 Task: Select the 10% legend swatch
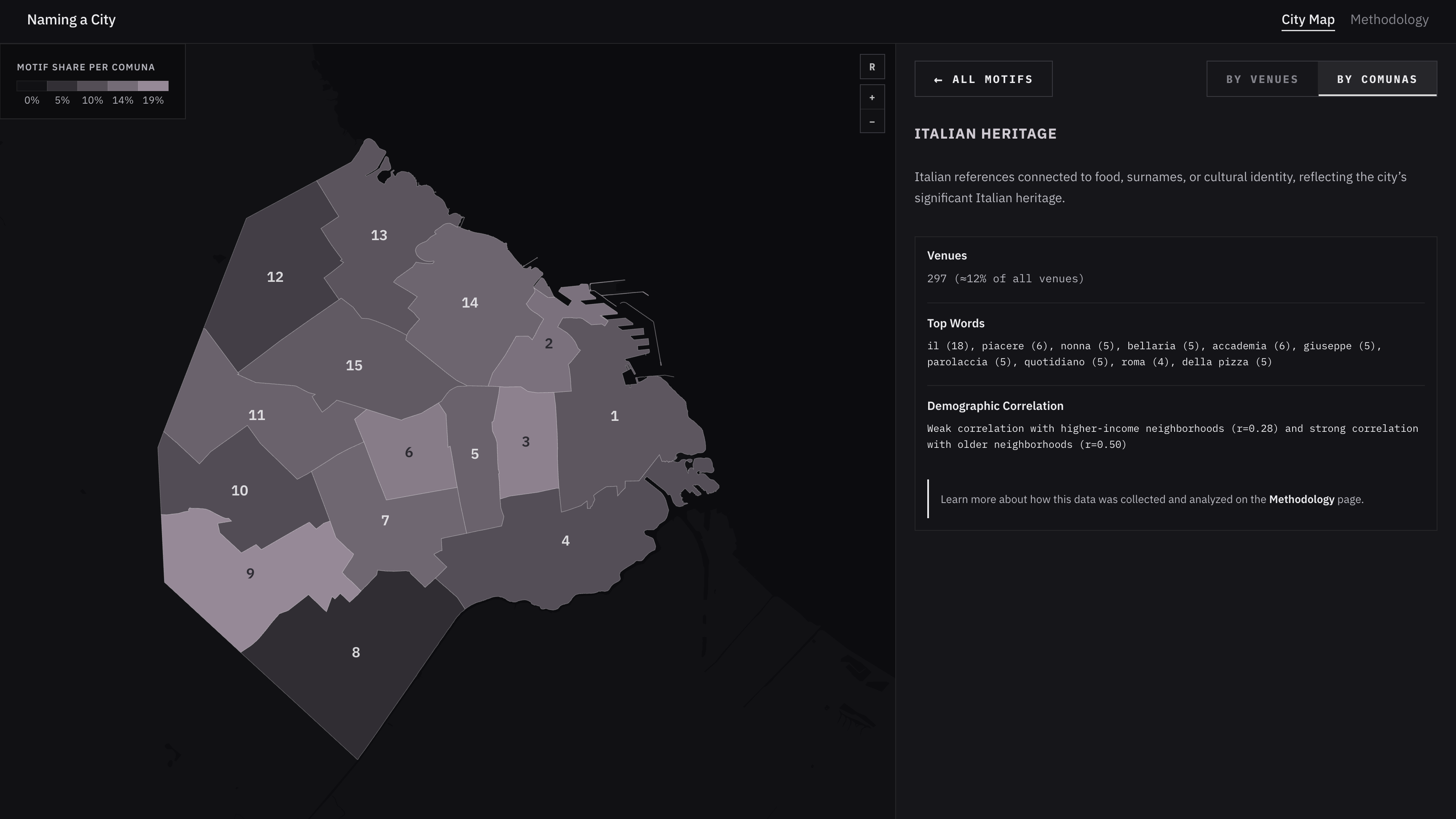pyautogui.click(x=93, y=86)
